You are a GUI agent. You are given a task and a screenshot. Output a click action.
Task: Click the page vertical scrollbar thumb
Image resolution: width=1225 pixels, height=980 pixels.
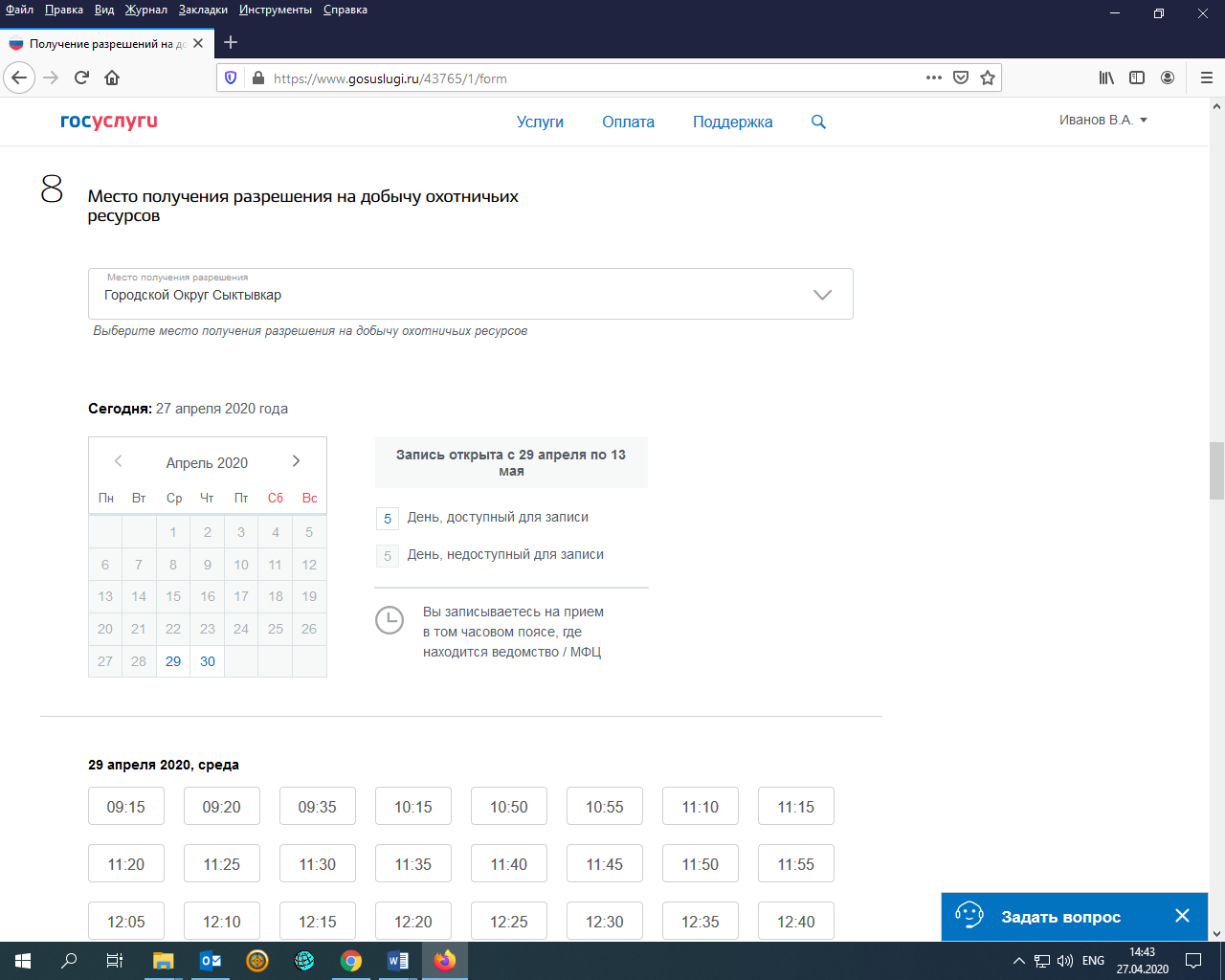point(1216,471)
